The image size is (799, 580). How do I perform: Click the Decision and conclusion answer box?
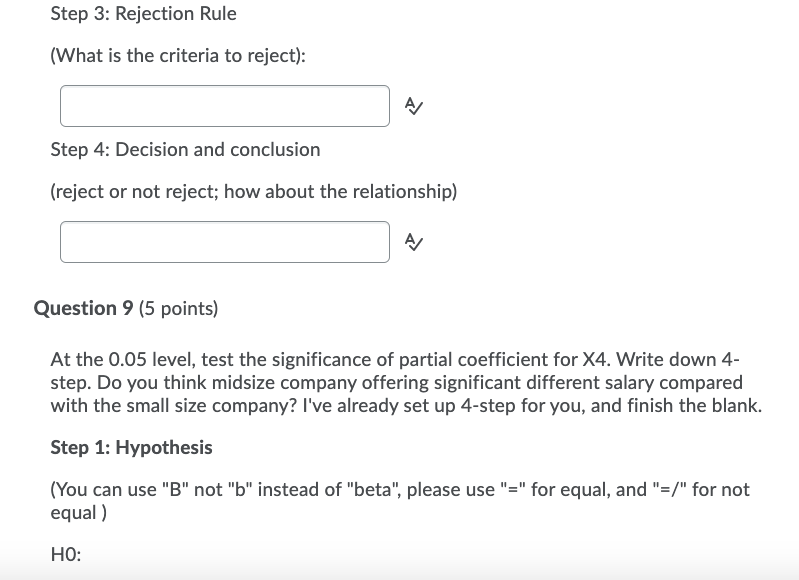(x=224, y=242)
